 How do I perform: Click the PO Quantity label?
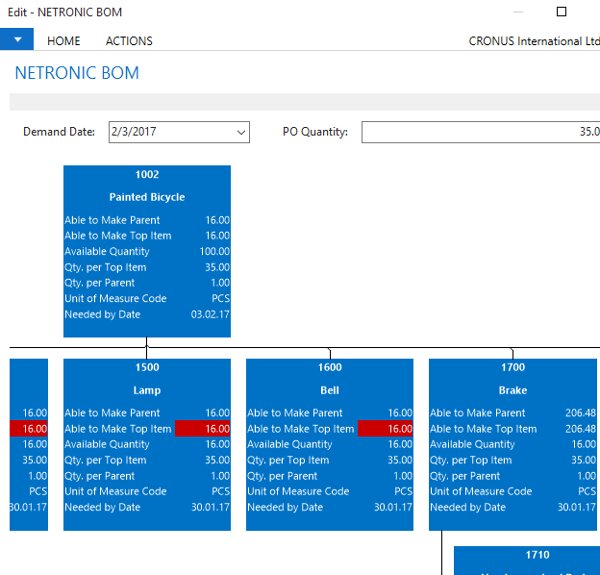pos(315,132)
